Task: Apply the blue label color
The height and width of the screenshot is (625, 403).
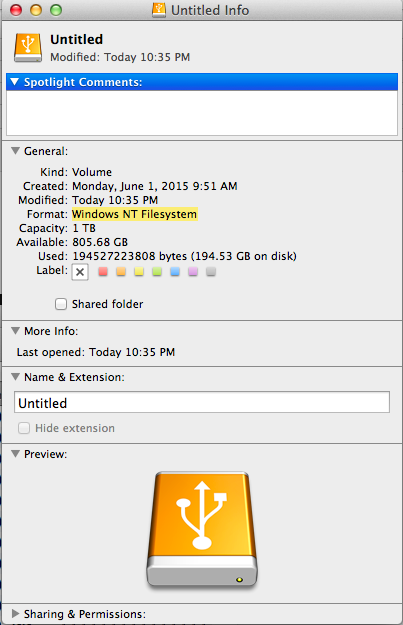Action: click(x=175, y=272)
